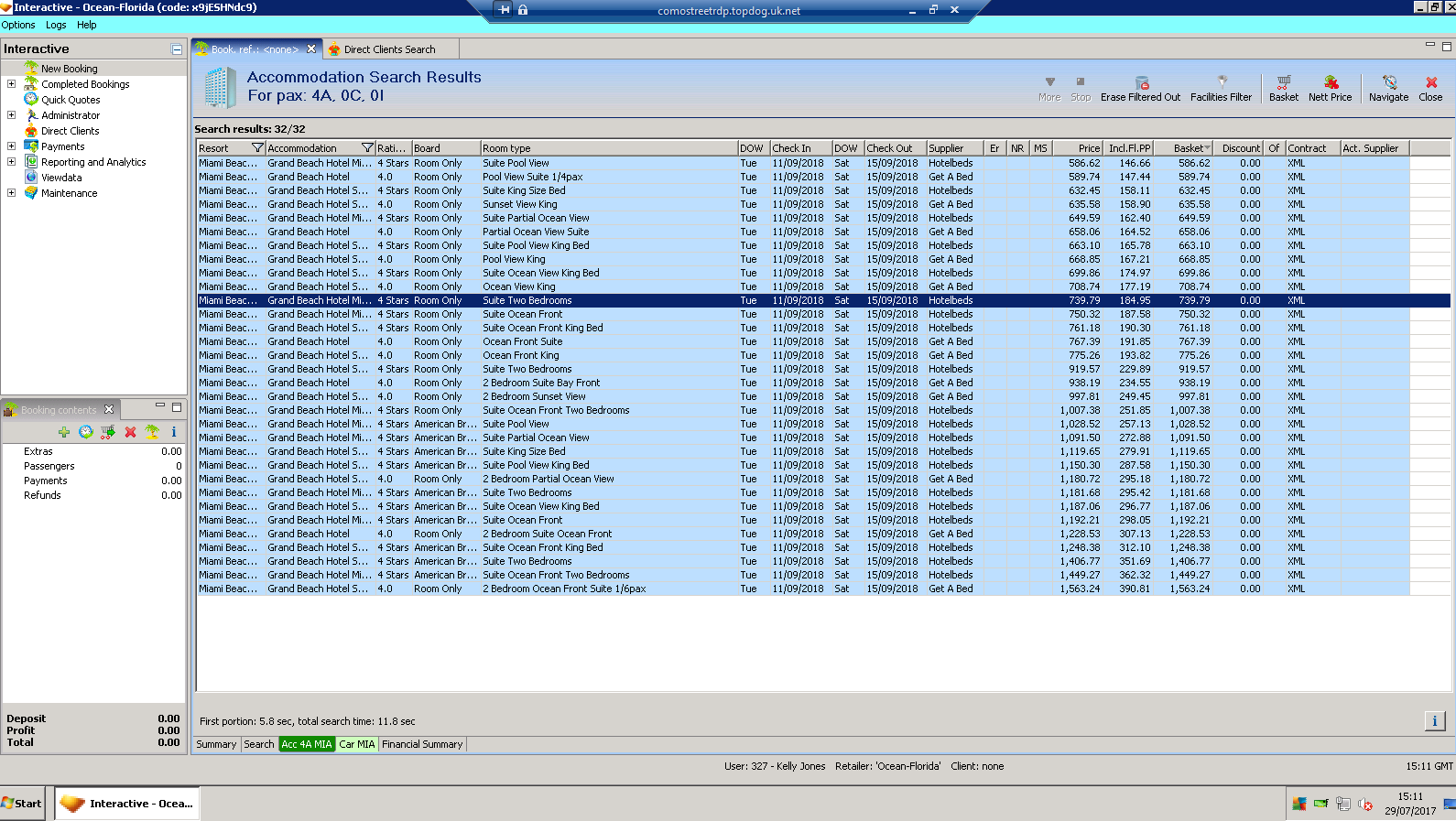Open the Logs menu

[56, 25]
